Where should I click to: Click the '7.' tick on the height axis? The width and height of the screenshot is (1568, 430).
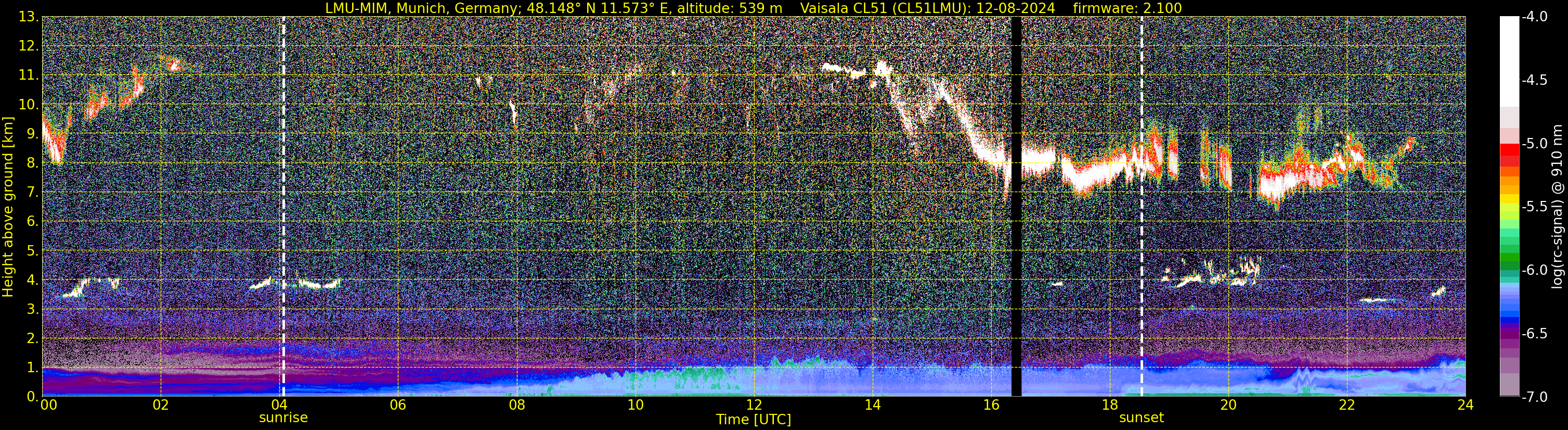coord(32,193)
